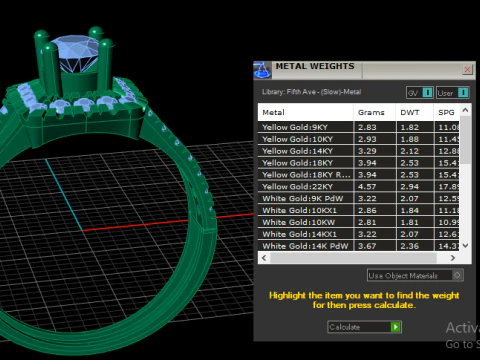Click the horizontal scrollbar track
This screenshot has height=360, width=480.
pyautogui.click(x=353, y=258)
